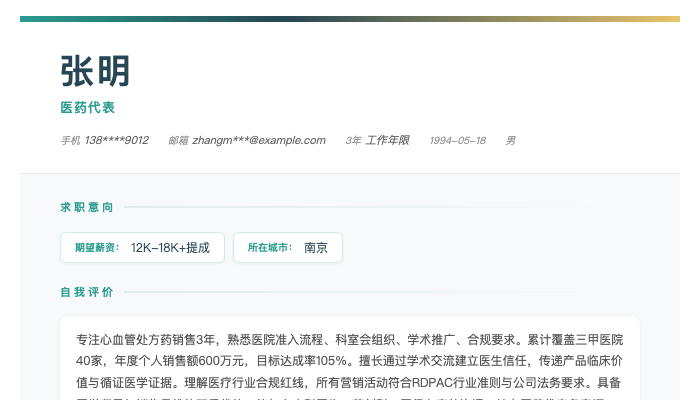Select the job title 医药代表

pos(88,108)
